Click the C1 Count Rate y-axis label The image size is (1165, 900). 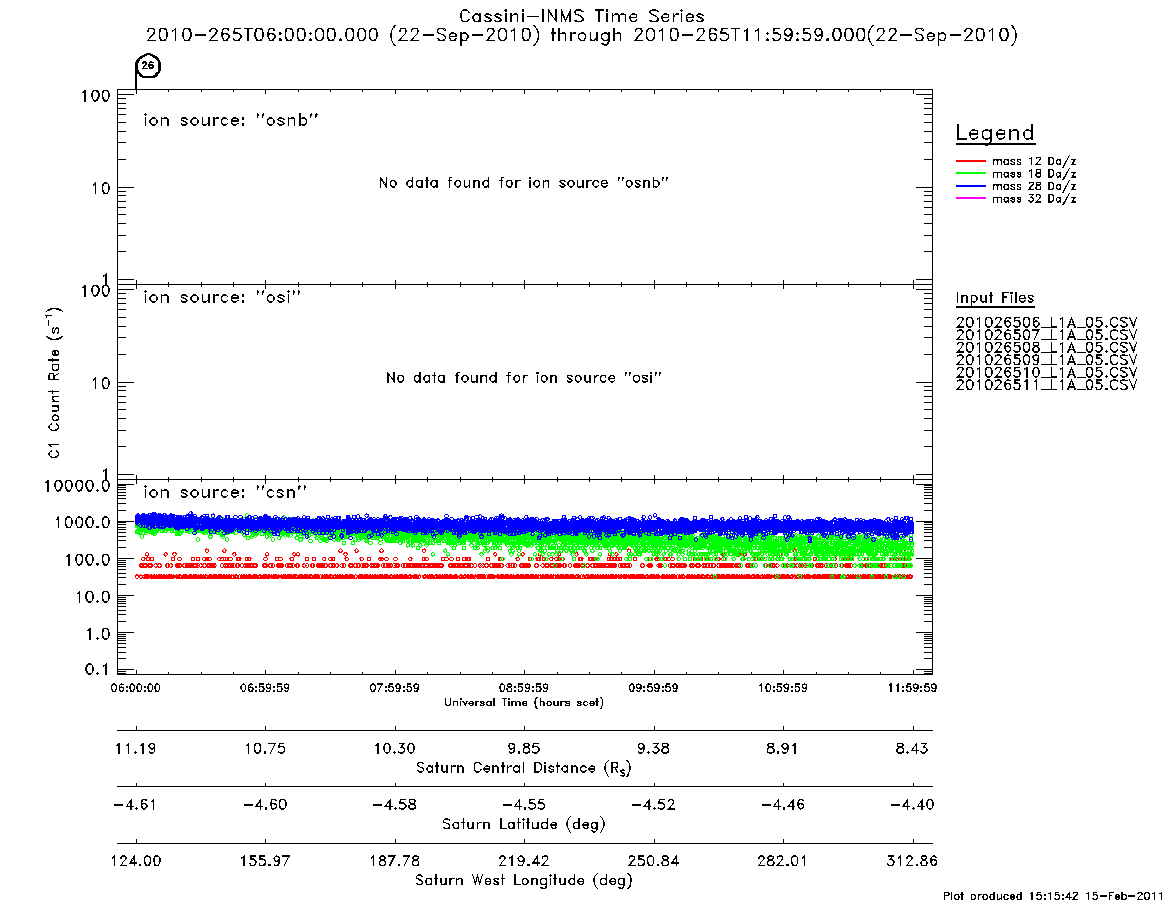point(54,382)
